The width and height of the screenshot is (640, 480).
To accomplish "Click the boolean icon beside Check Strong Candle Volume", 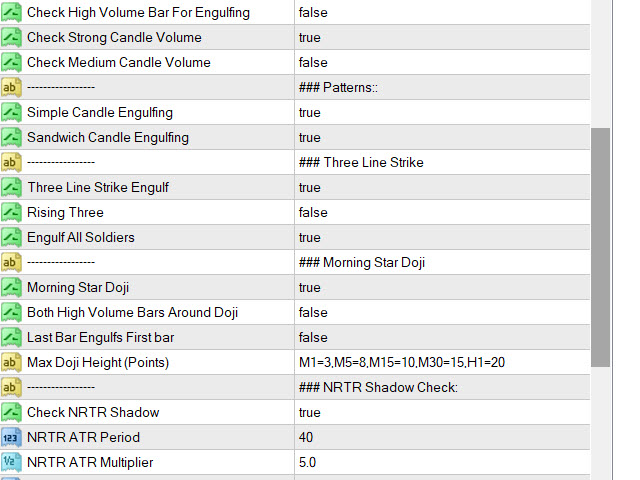I will 11,38.
